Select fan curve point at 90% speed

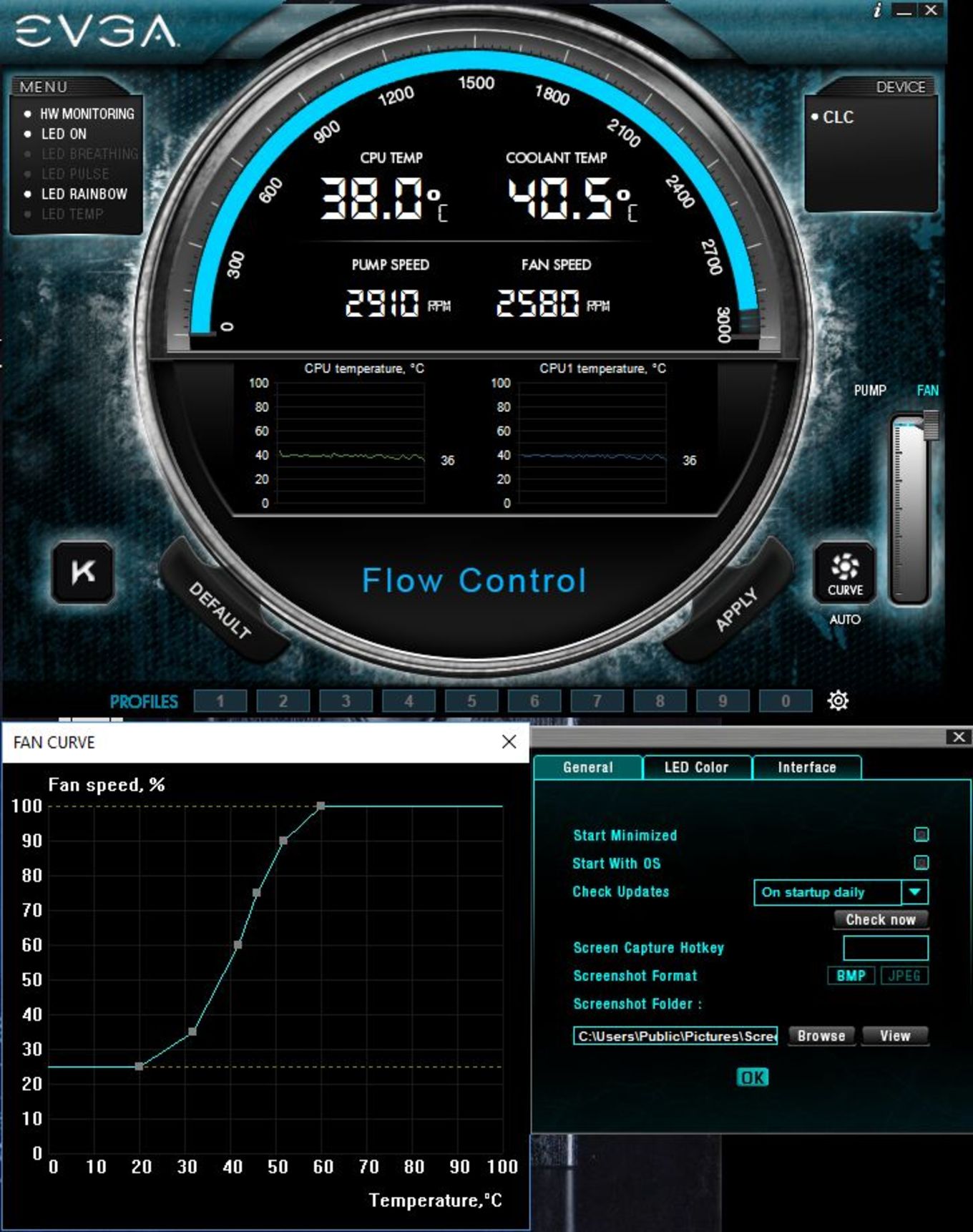coord(283,841)
